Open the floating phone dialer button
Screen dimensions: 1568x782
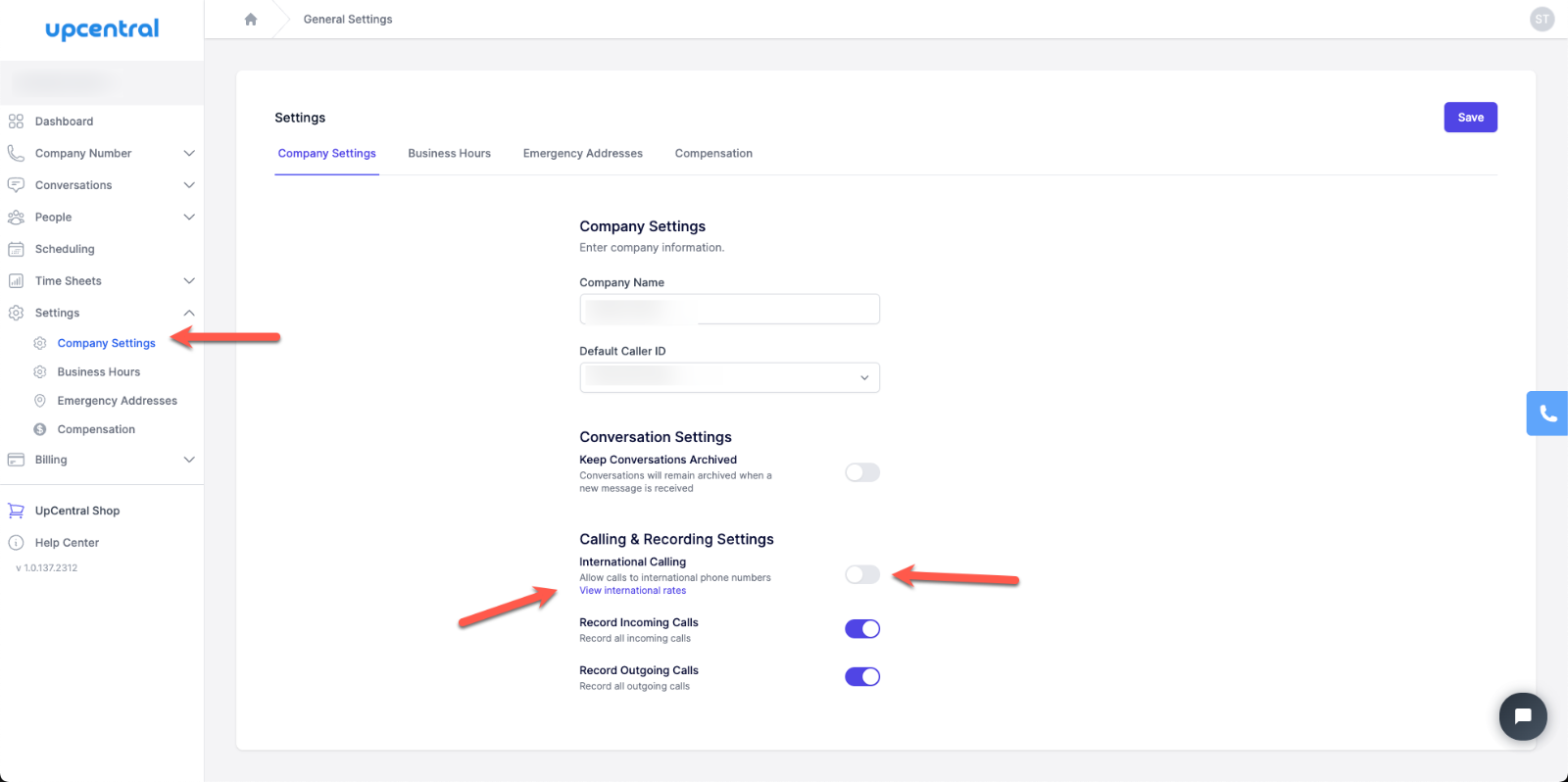coord(1547,414)
